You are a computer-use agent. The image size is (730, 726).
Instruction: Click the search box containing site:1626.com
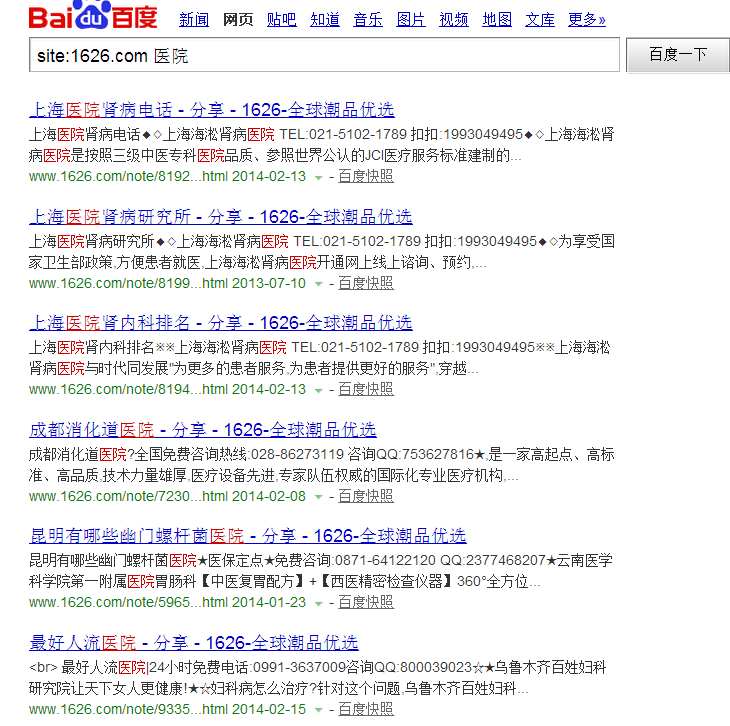coord(324,56)
